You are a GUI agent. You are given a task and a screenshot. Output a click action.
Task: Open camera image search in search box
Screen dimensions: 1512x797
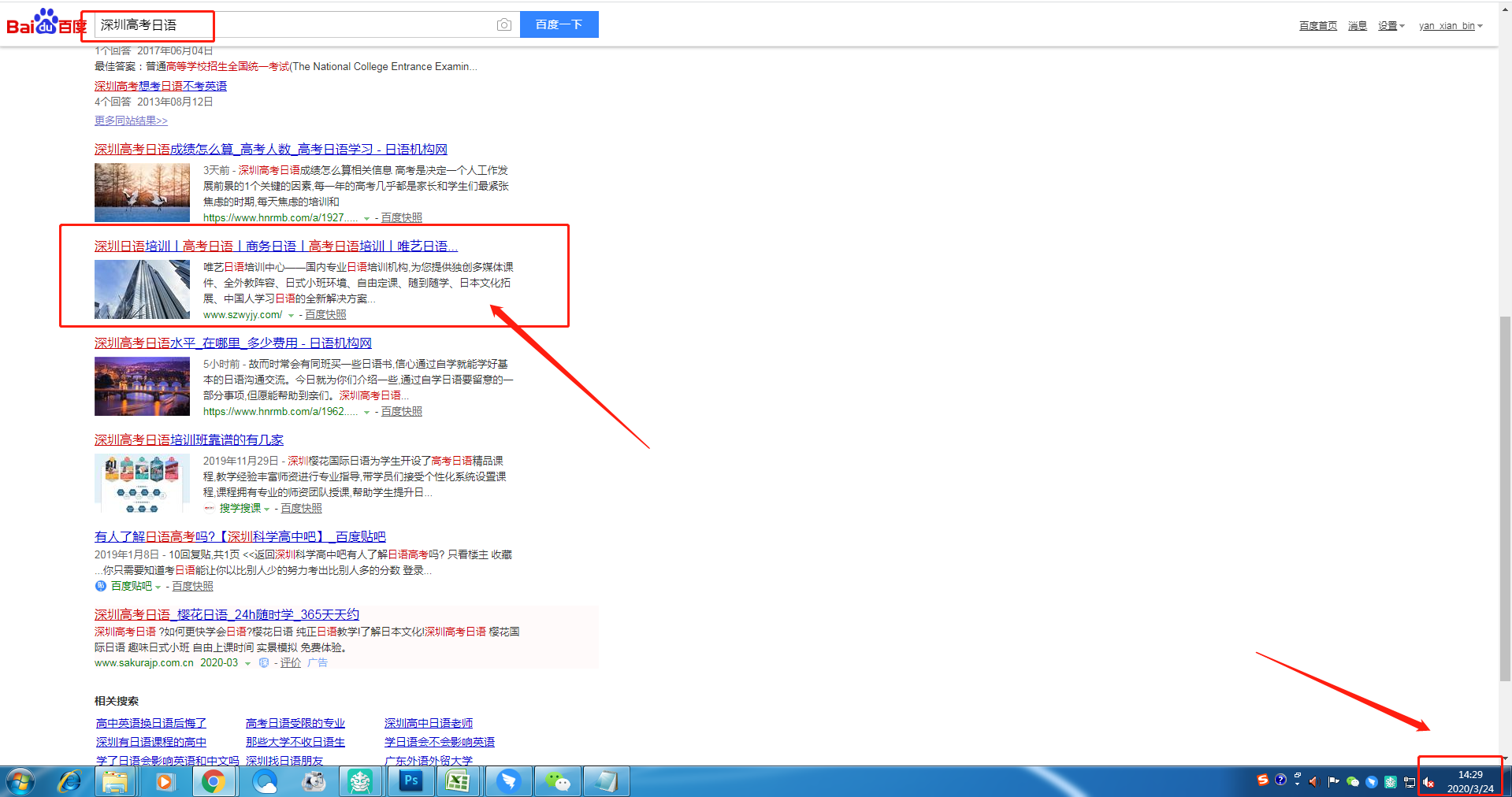click(x=504, y=25)
